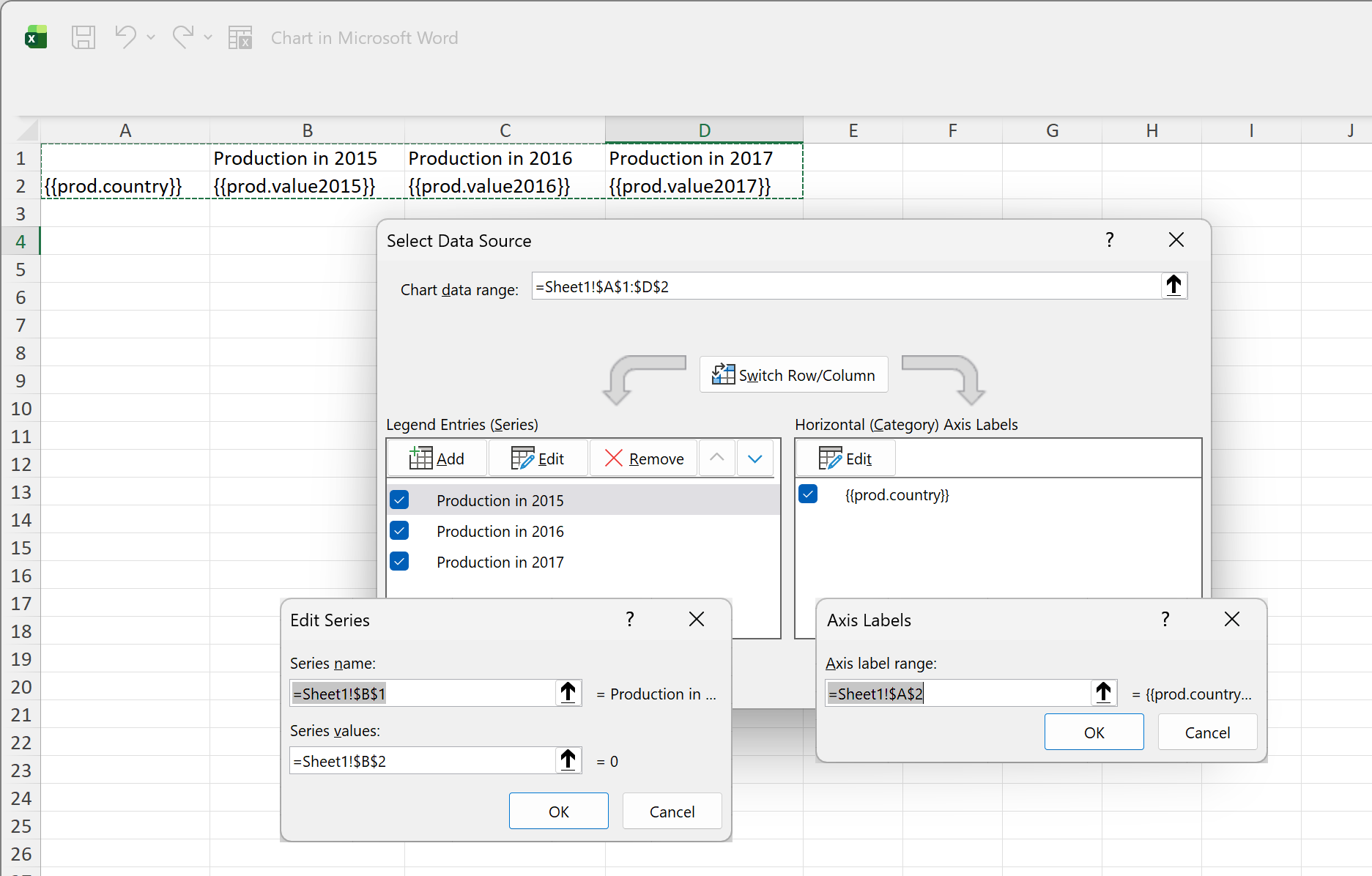Edit the horizontal category axis labels
The image size is (1372, 876).
pyautogui.click(x=845, y=458)
